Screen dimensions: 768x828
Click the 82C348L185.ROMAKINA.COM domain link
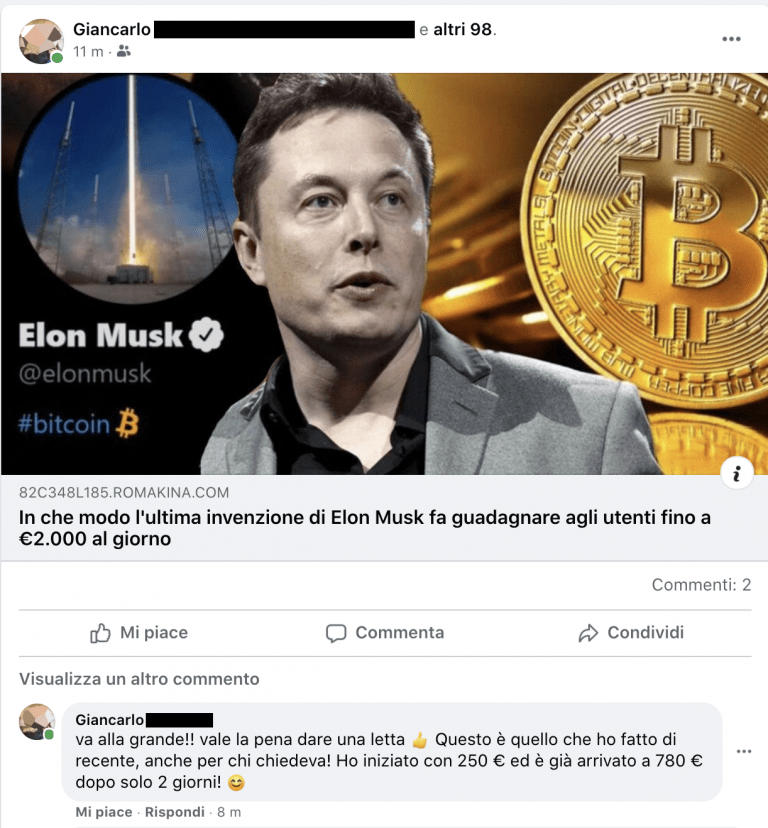click(x=124, y=493)
